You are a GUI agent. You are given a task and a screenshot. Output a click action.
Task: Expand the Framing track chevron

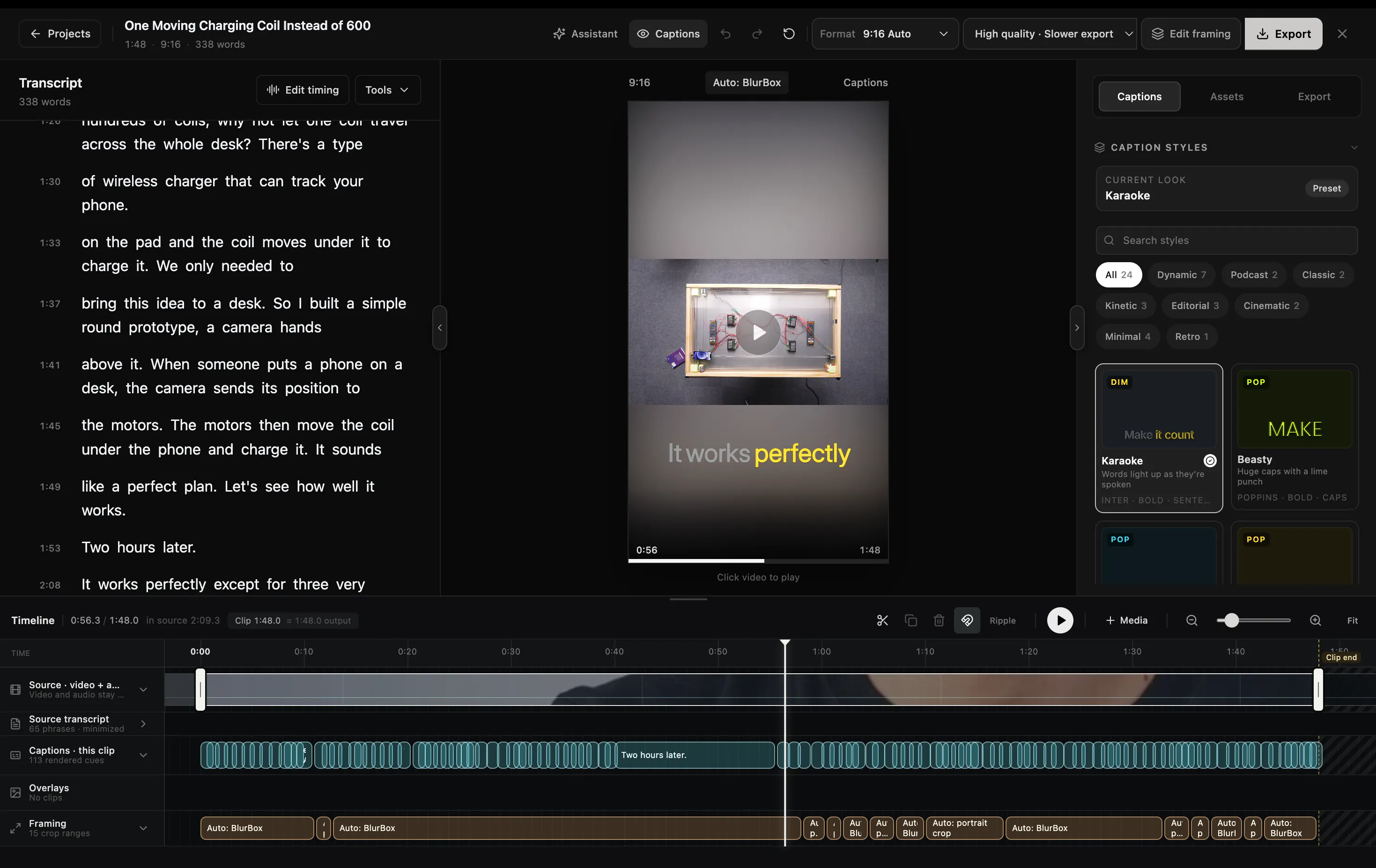143,828
